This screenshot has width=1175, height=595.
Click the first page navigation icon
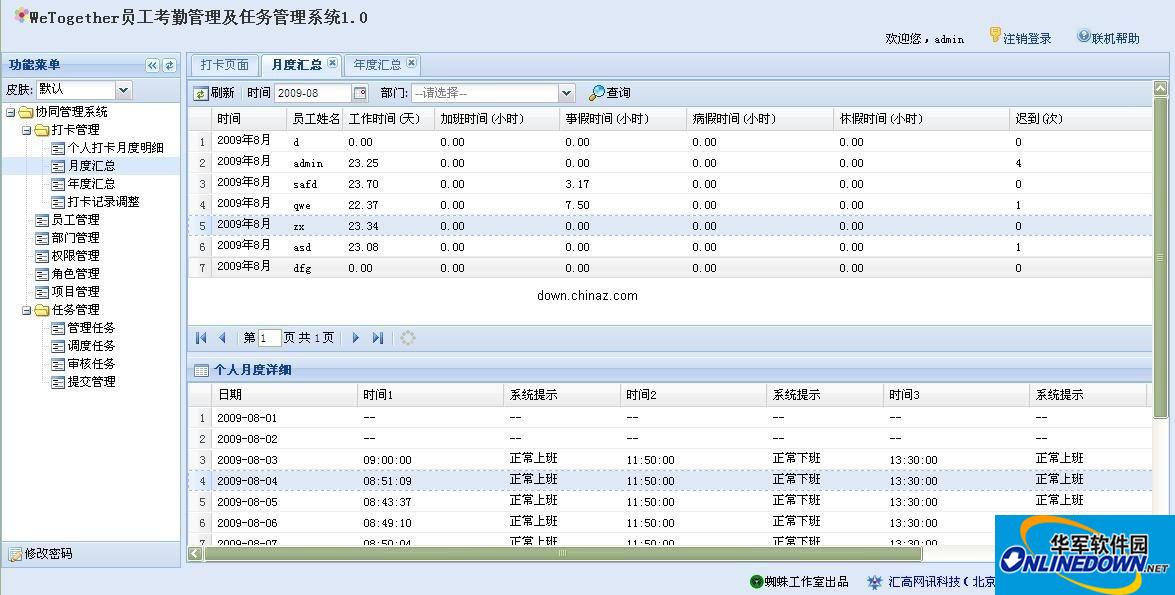point(199,338)
